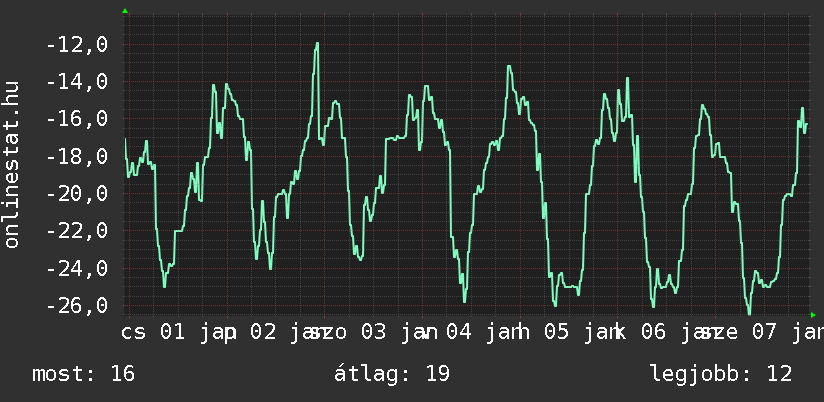
Task: Select the 'átlag: 19' average value
Action: pyautogui.click(x=392, y=374)
